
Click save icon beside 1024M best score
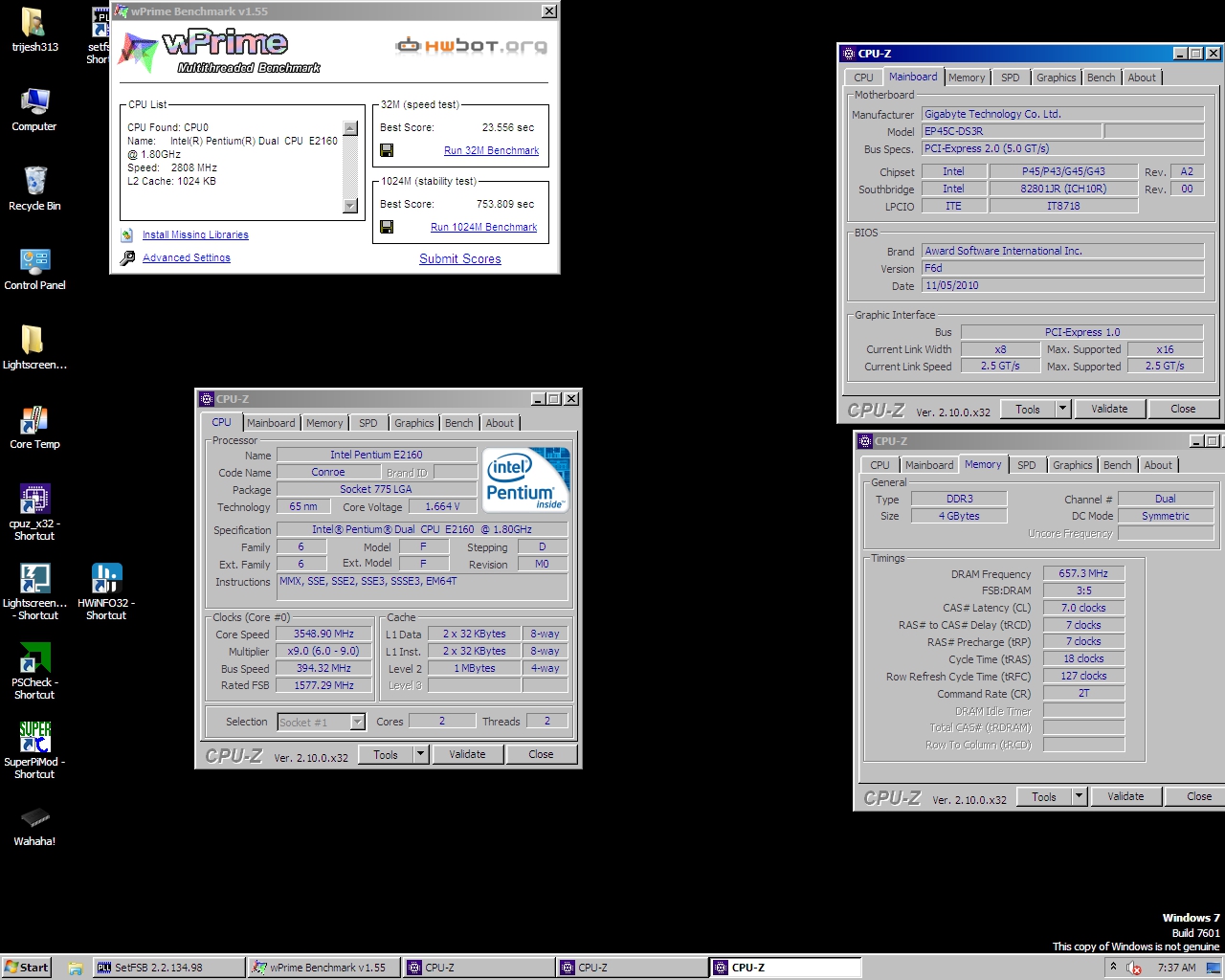(387, 227)
